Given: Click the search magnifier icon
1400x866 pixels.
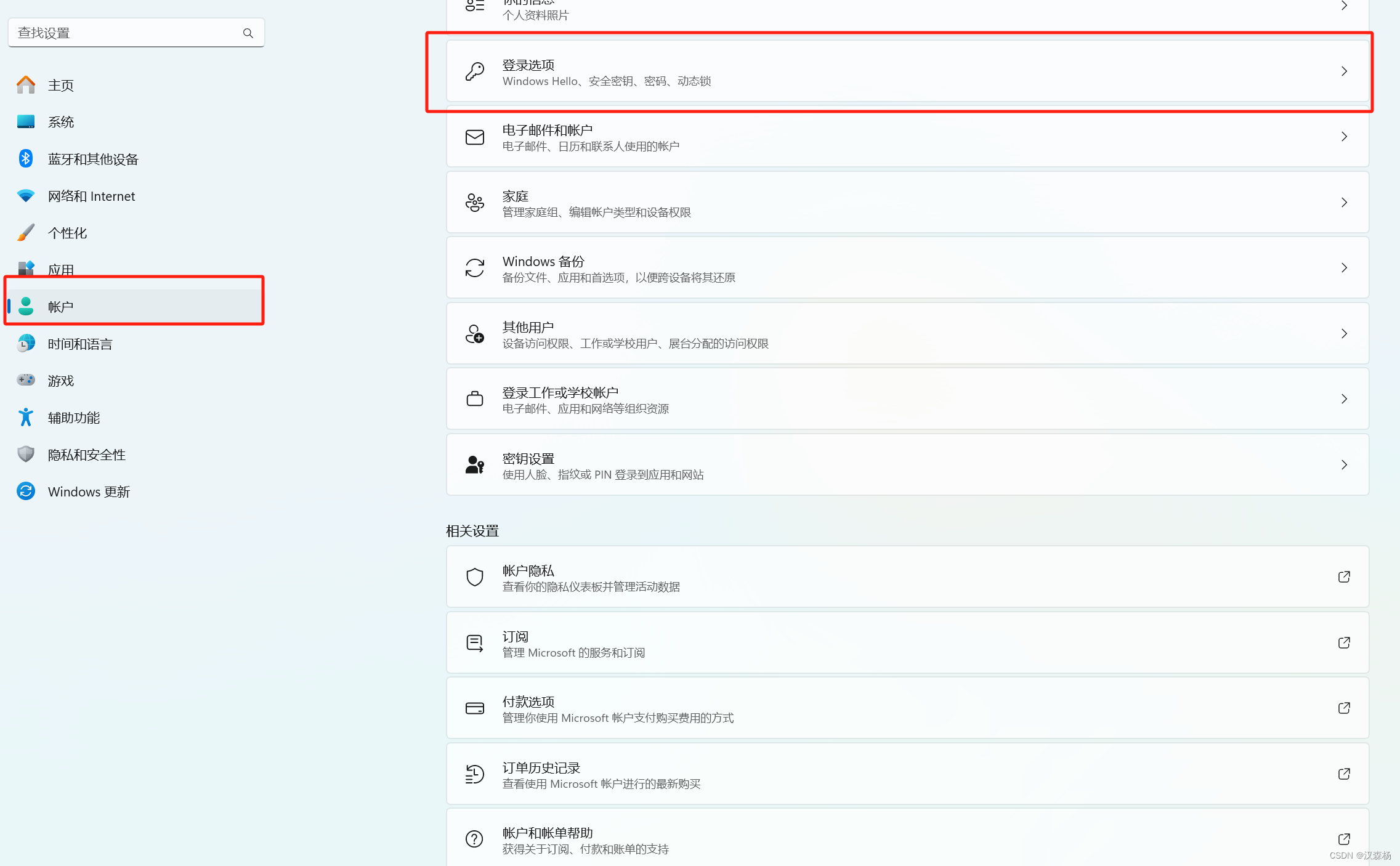Looking at the screenshot, I should tap(248, 33).
